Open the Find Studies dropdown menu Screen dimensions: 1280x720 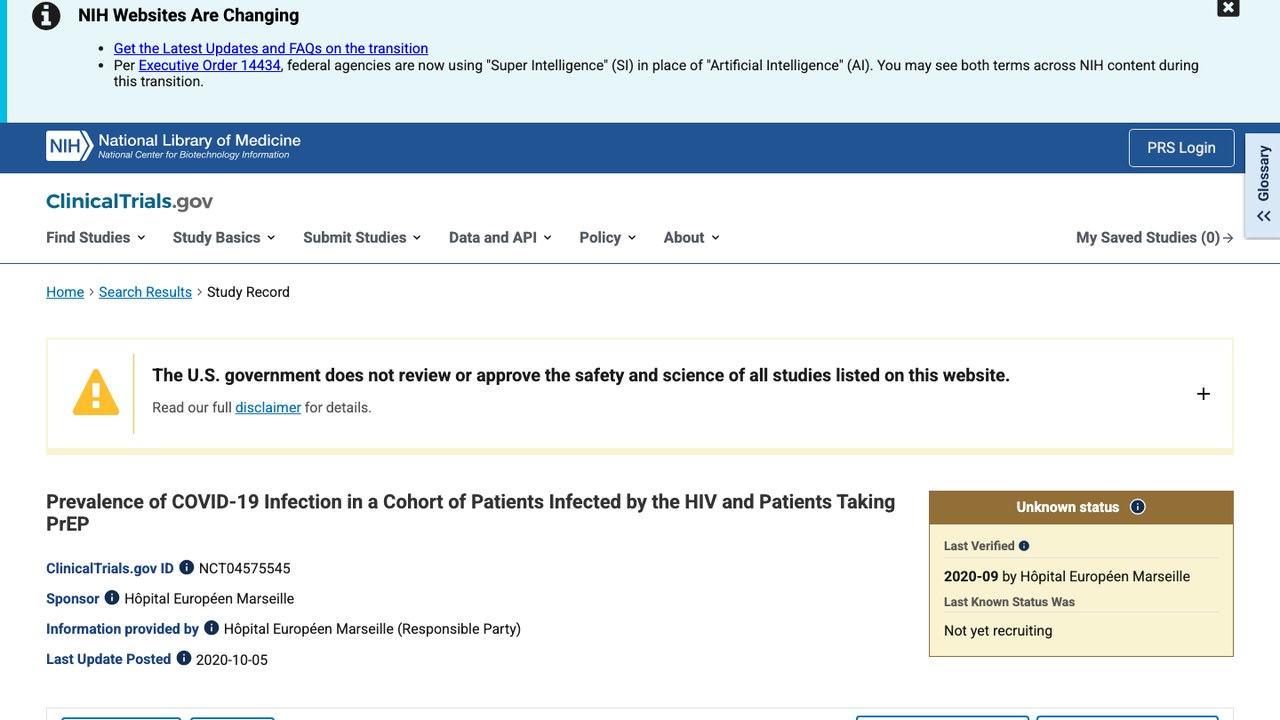(x=96, y=237)
